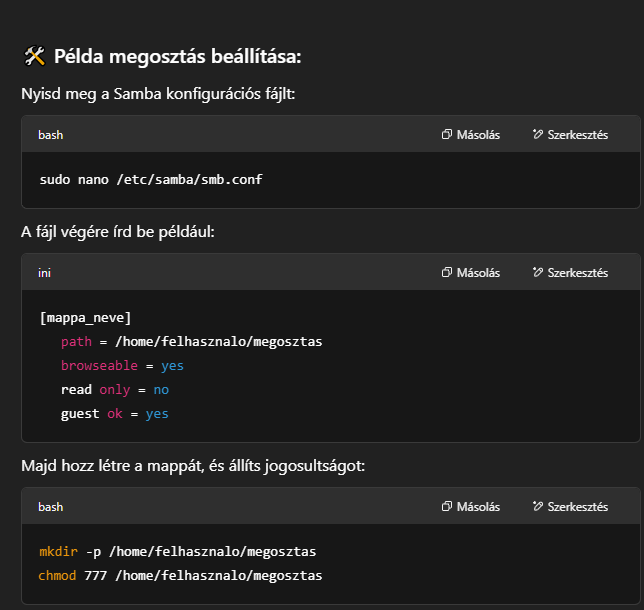644x610 pixels.
Task: Click the '[mappa_neve]' section header line
Action: coord(85,317)
